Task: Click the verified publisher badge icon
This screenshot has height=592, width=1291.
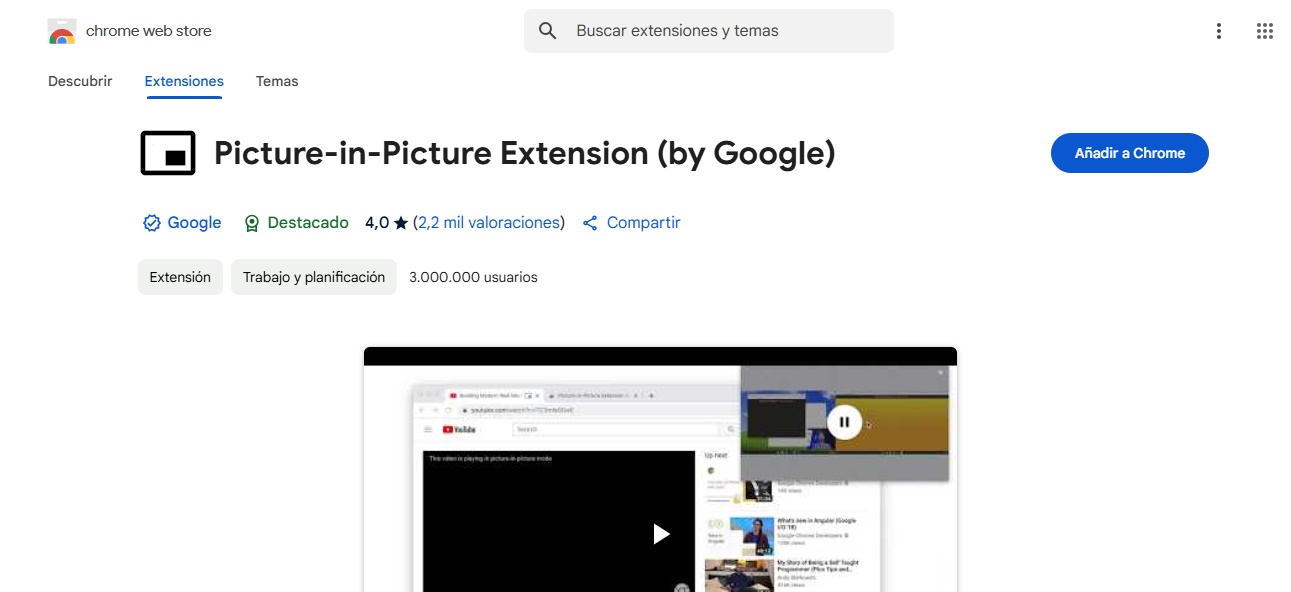Action: pyautogui.click(x=152, y=223)
